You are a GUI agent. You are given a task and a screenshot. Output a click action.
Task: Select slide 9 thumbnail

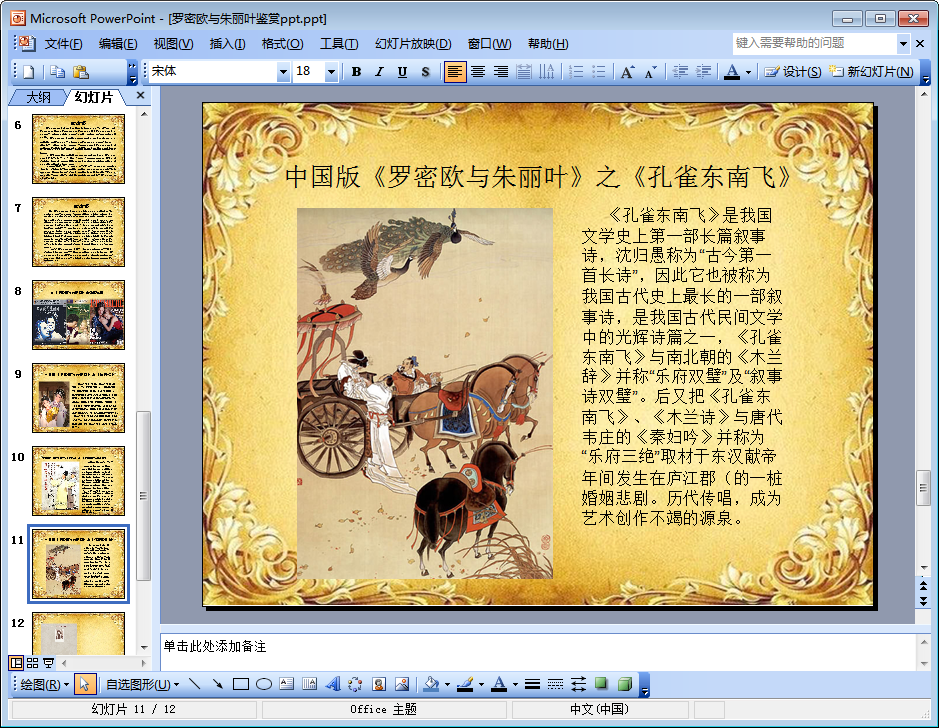click(x=78, y=398)
